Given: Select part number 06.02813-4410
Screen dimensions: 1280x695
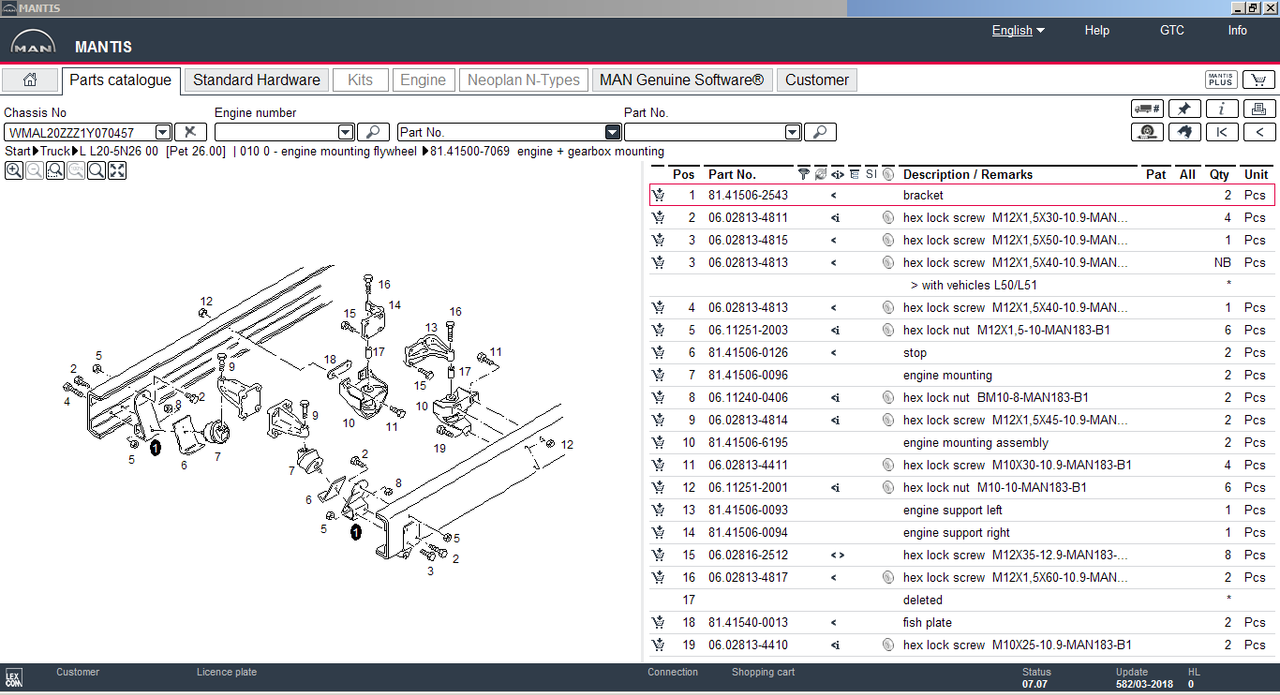Looking at the screenshot, I should pyautogui.click(x=748, y=645).
